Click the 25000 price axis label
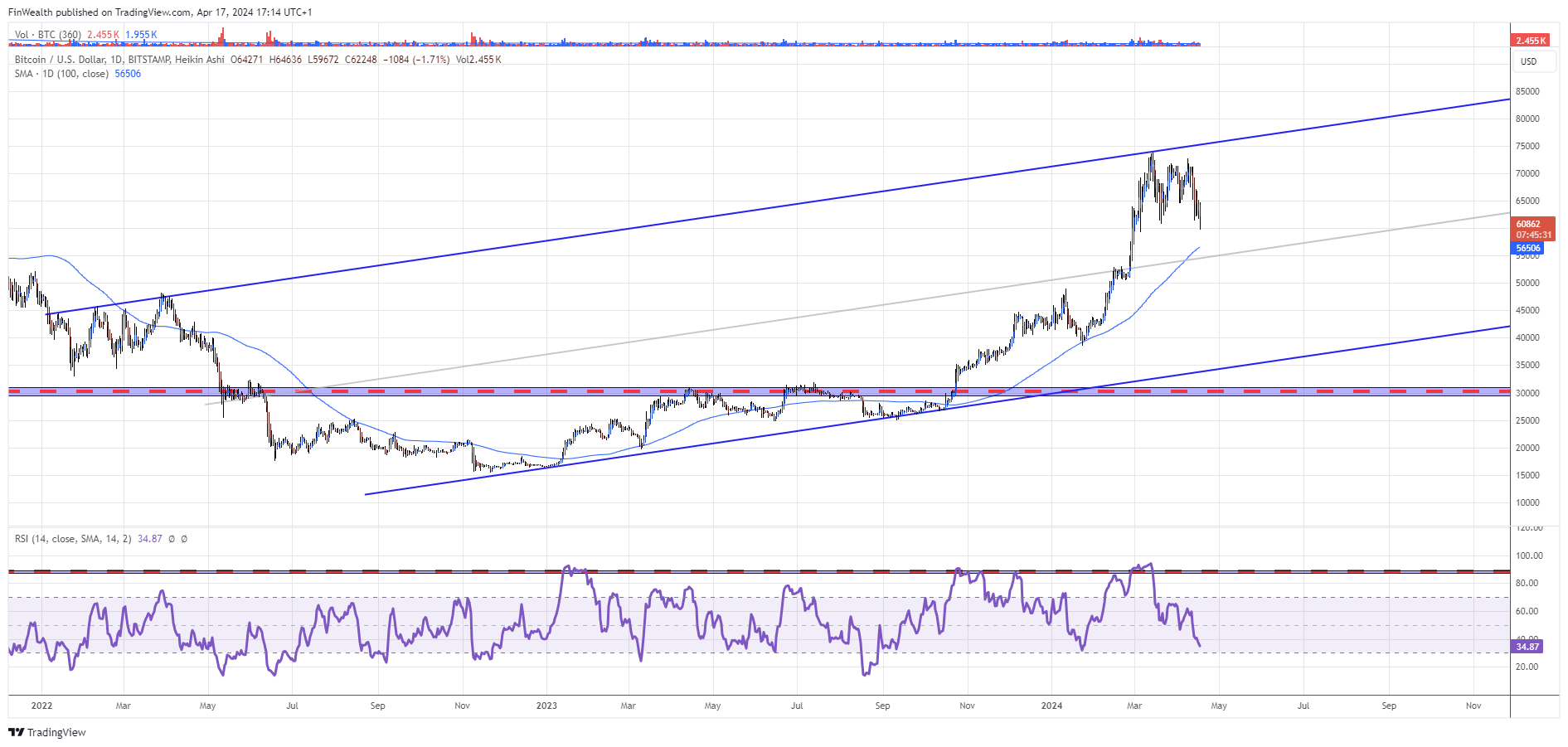The image size is (1568, 747). [x=1527, y=421]
